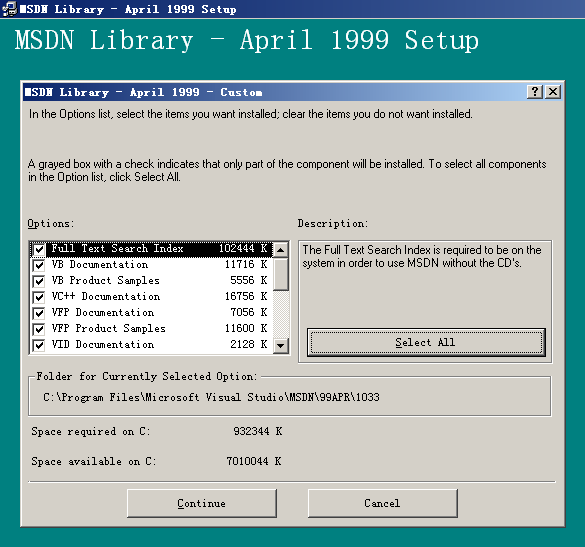Viewport: 585px width, 547px height.
Task: Click the options list scroll down arrow
Action: (x=281, y=346)
